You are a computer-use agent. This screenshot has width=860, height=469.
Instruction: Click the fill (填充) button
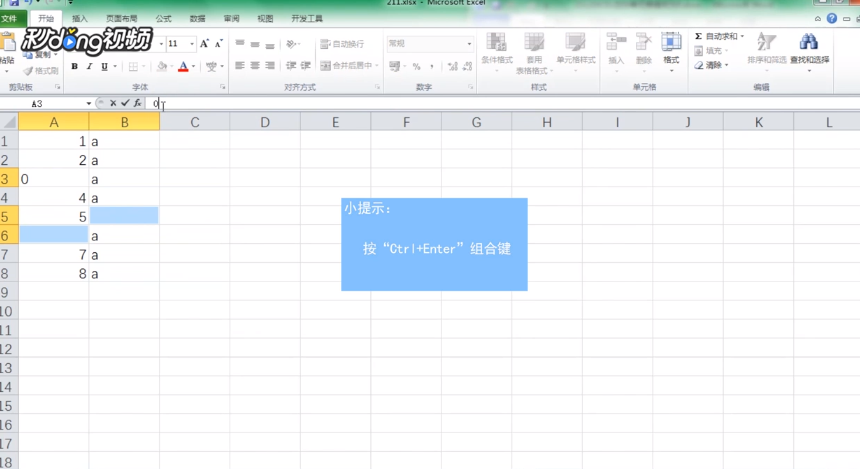(711, 50)
